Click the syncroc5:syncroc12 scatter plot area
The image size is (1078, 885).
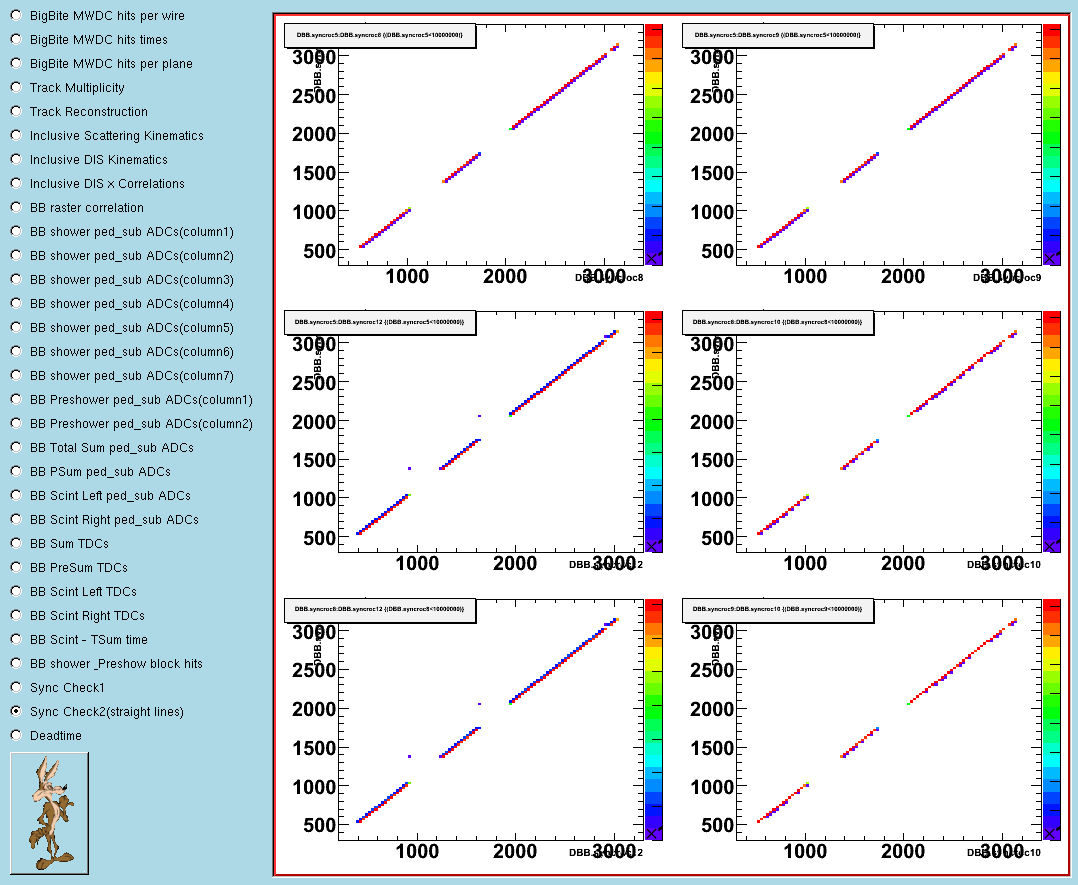pos(492,432)
